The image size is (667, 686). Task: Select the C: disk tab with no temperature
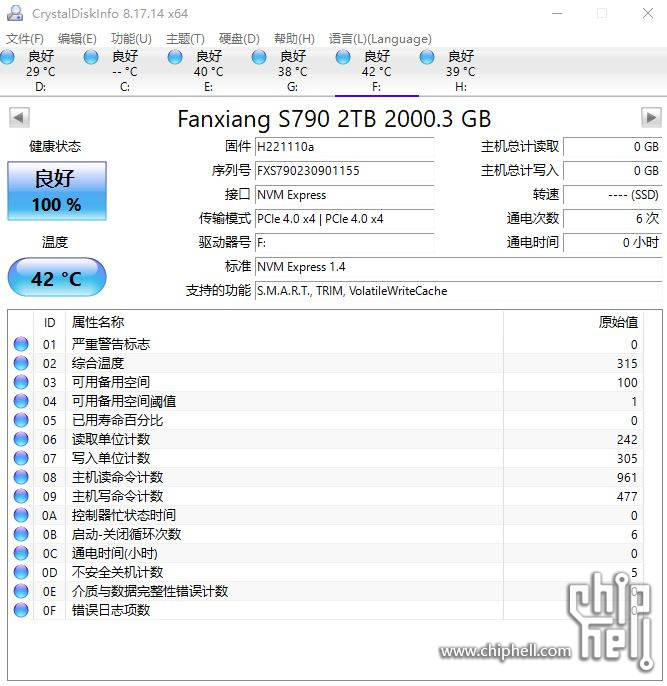(125, 71)
